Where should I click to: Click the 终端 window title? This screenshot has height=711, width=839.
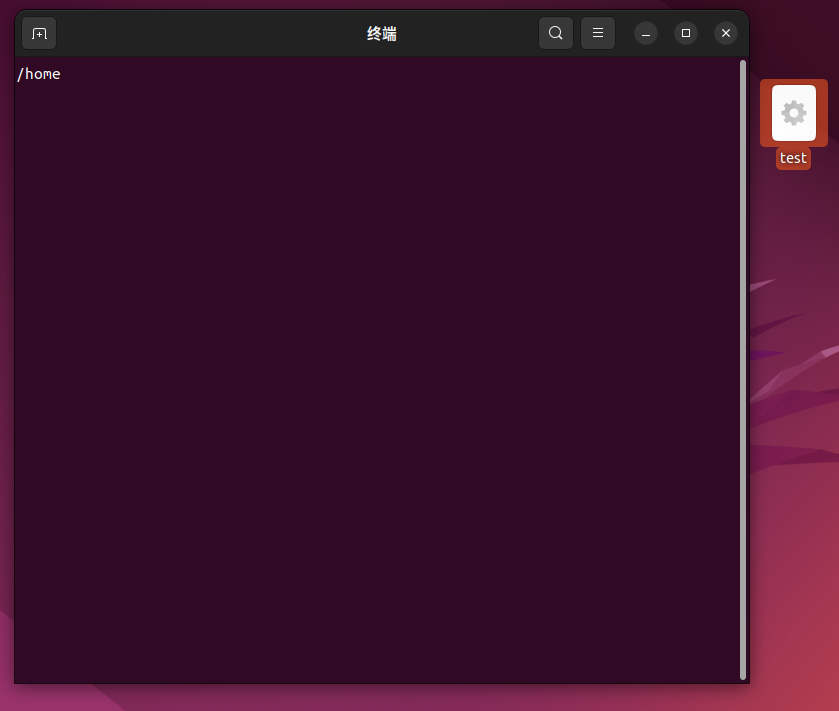(x=382, y=34)
